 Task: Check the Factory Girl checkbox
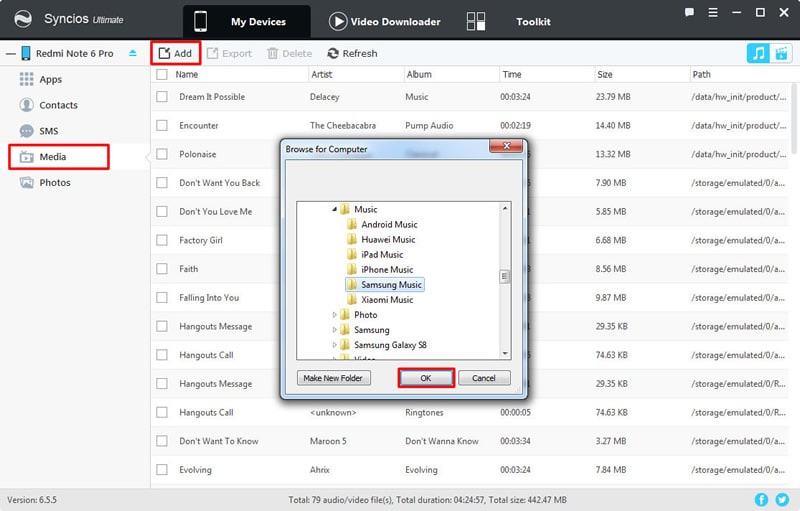(x=162, y=240)
